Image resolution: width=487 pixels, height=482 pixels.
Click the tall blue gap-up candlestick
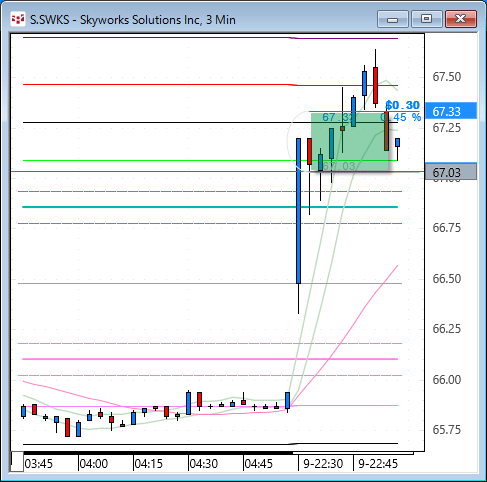[298, 211]
